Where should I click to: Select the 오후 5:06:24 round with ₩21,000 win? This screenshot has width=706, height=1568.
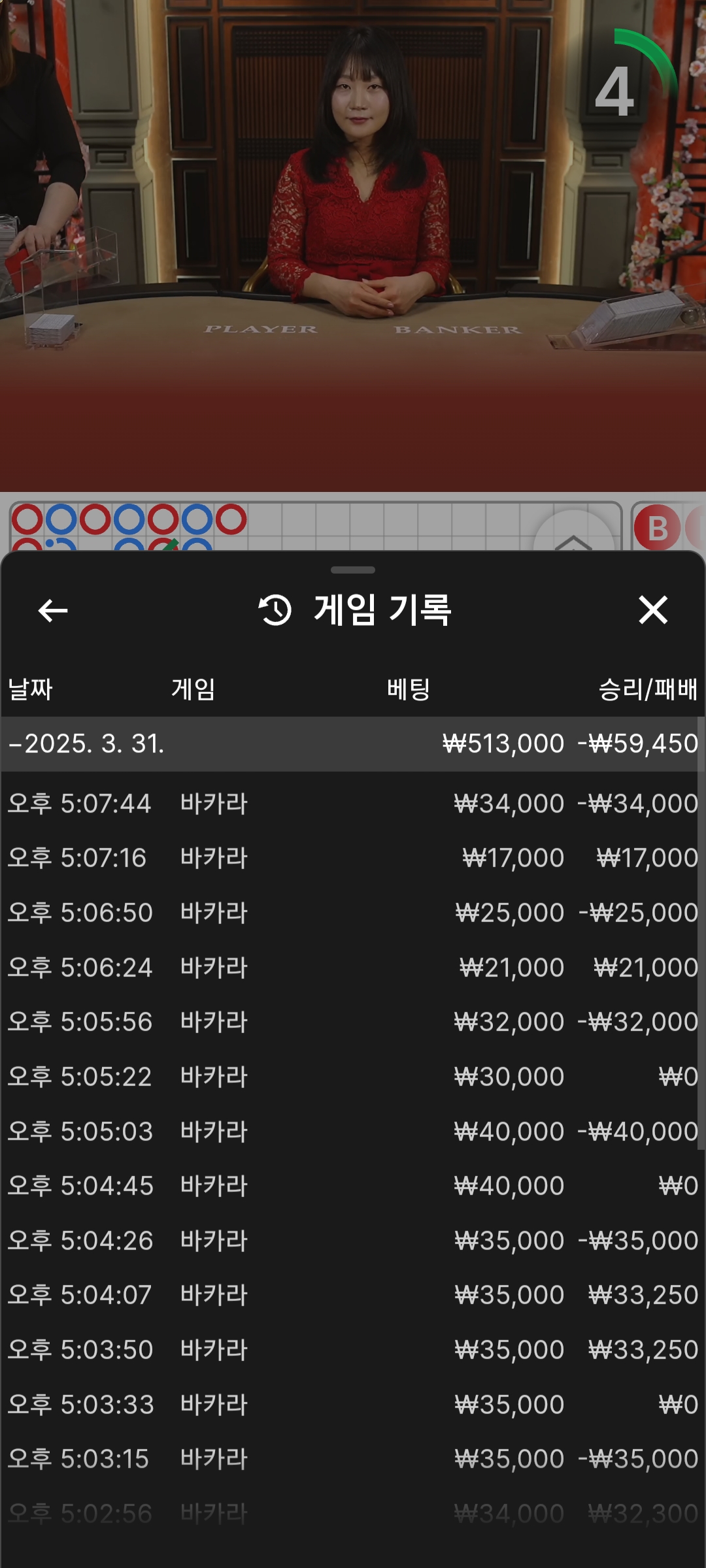tap(353, 967)
